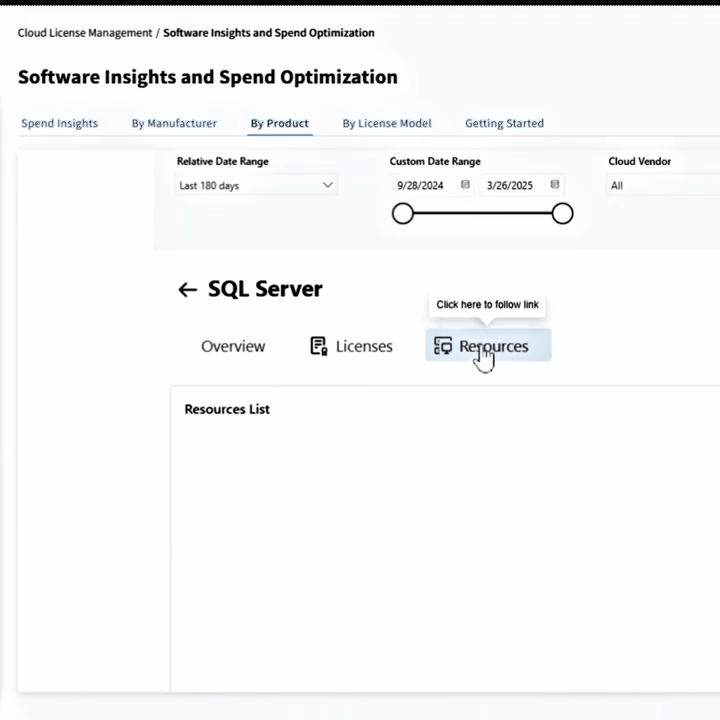Open the Getting Started tab

tap(504, 124)
